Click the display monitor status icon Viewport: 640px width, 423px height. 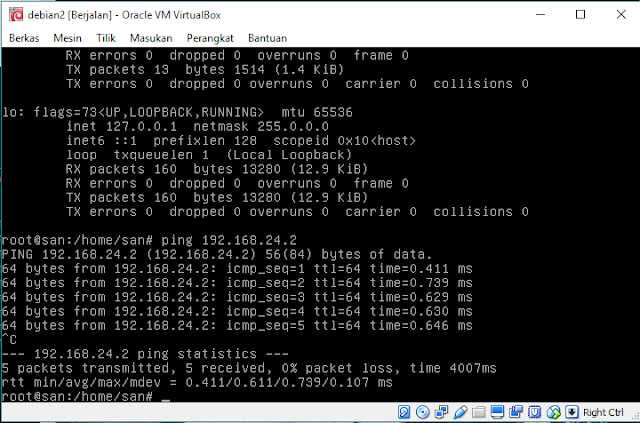point(497,412)
